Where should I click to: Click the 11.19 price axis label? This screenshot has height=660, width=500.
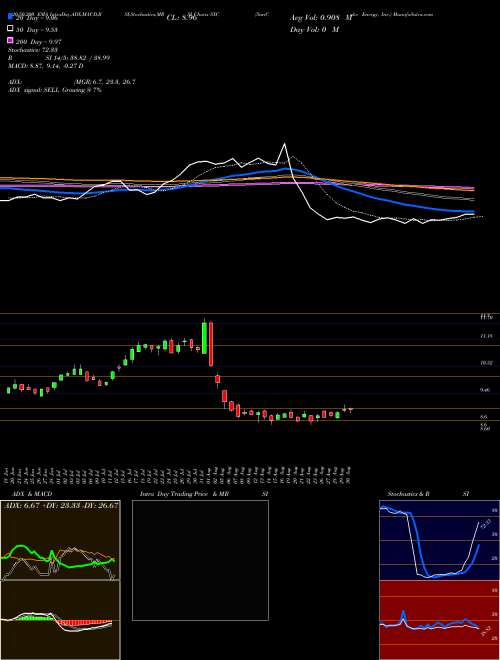(486, 336)
